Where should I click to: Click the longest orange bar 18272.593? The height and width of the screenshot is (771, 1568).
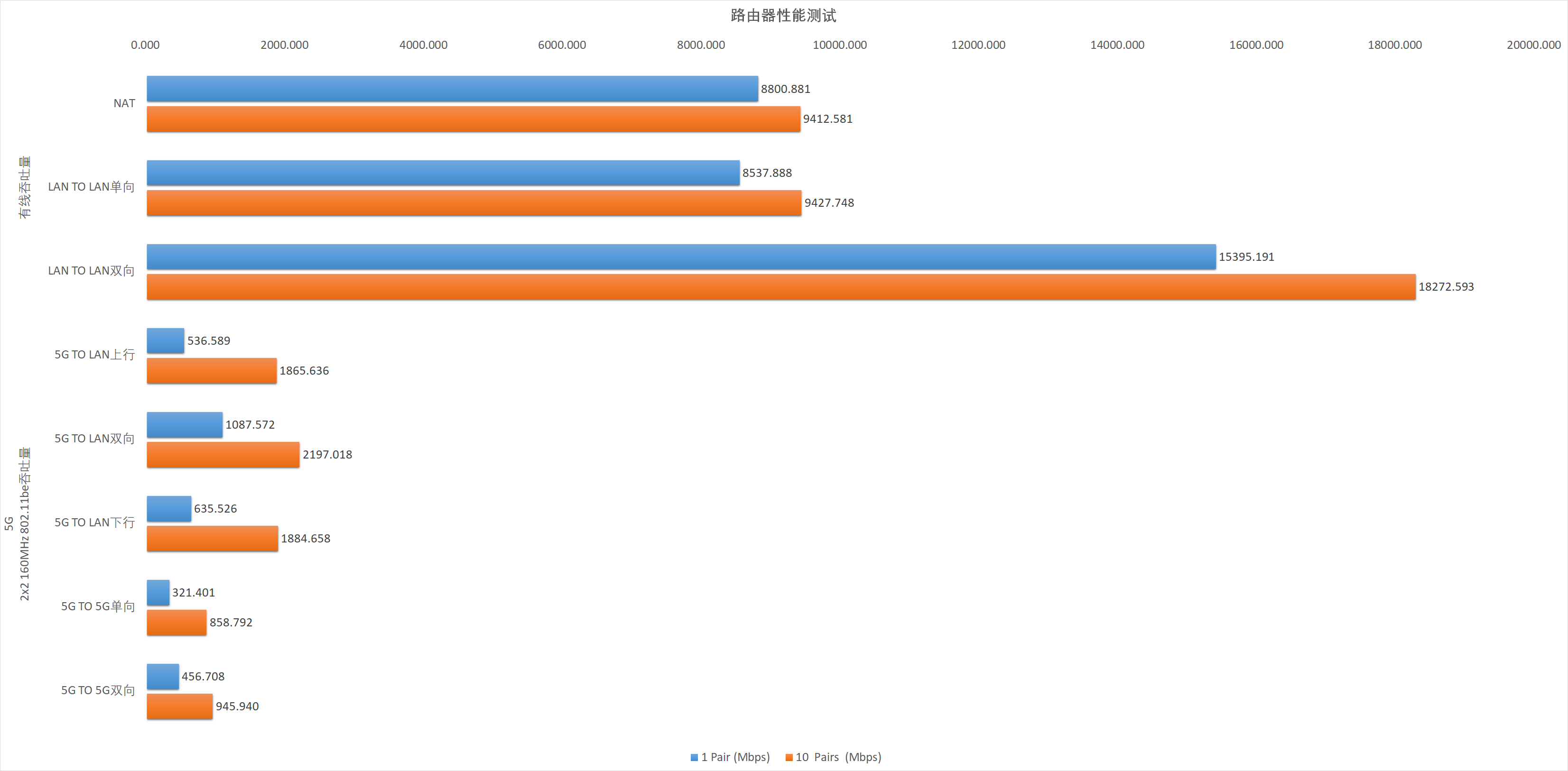[780, 286]
